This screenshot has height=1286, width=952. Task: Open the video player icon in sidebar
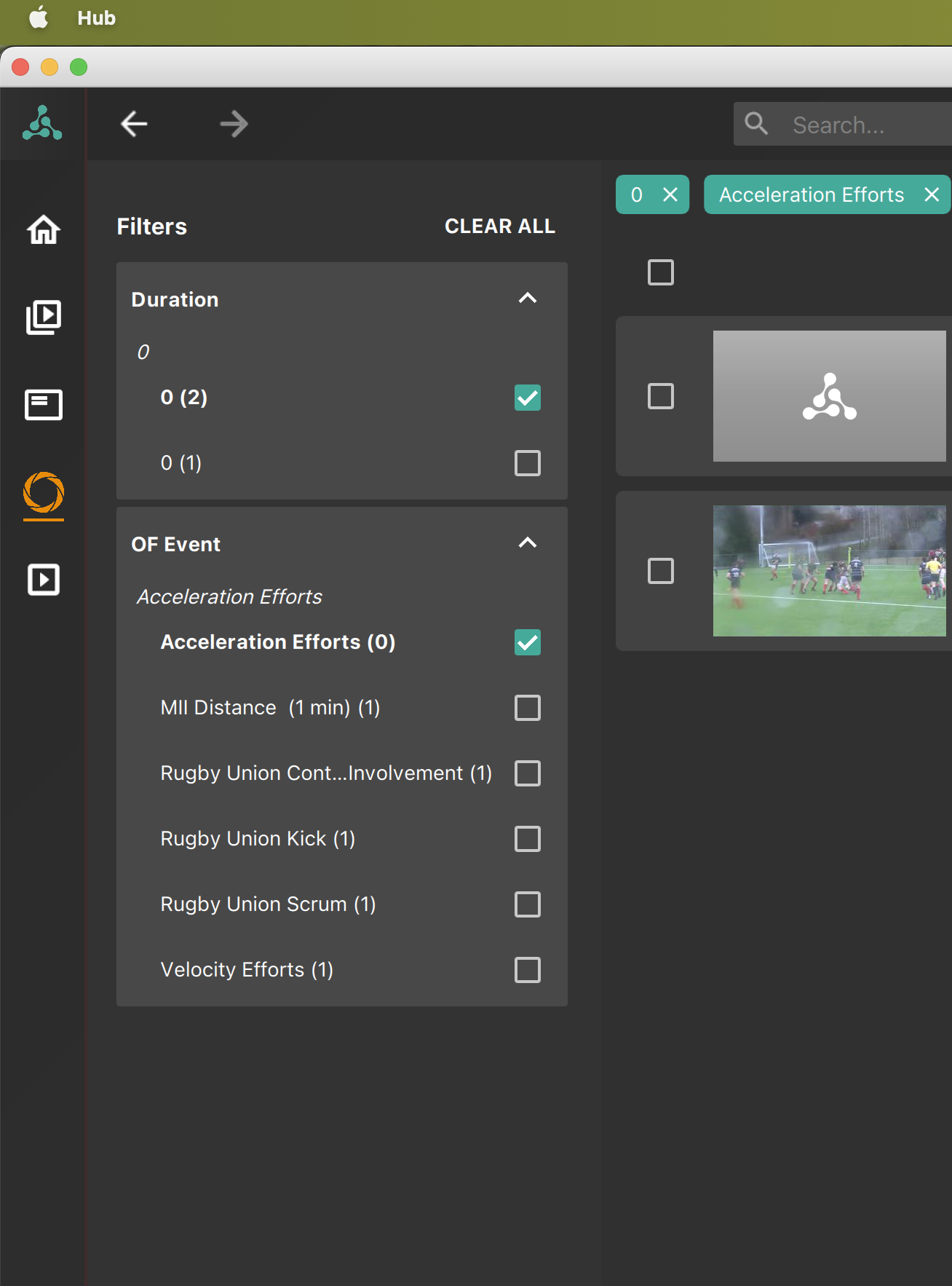(x=44, y=580)
